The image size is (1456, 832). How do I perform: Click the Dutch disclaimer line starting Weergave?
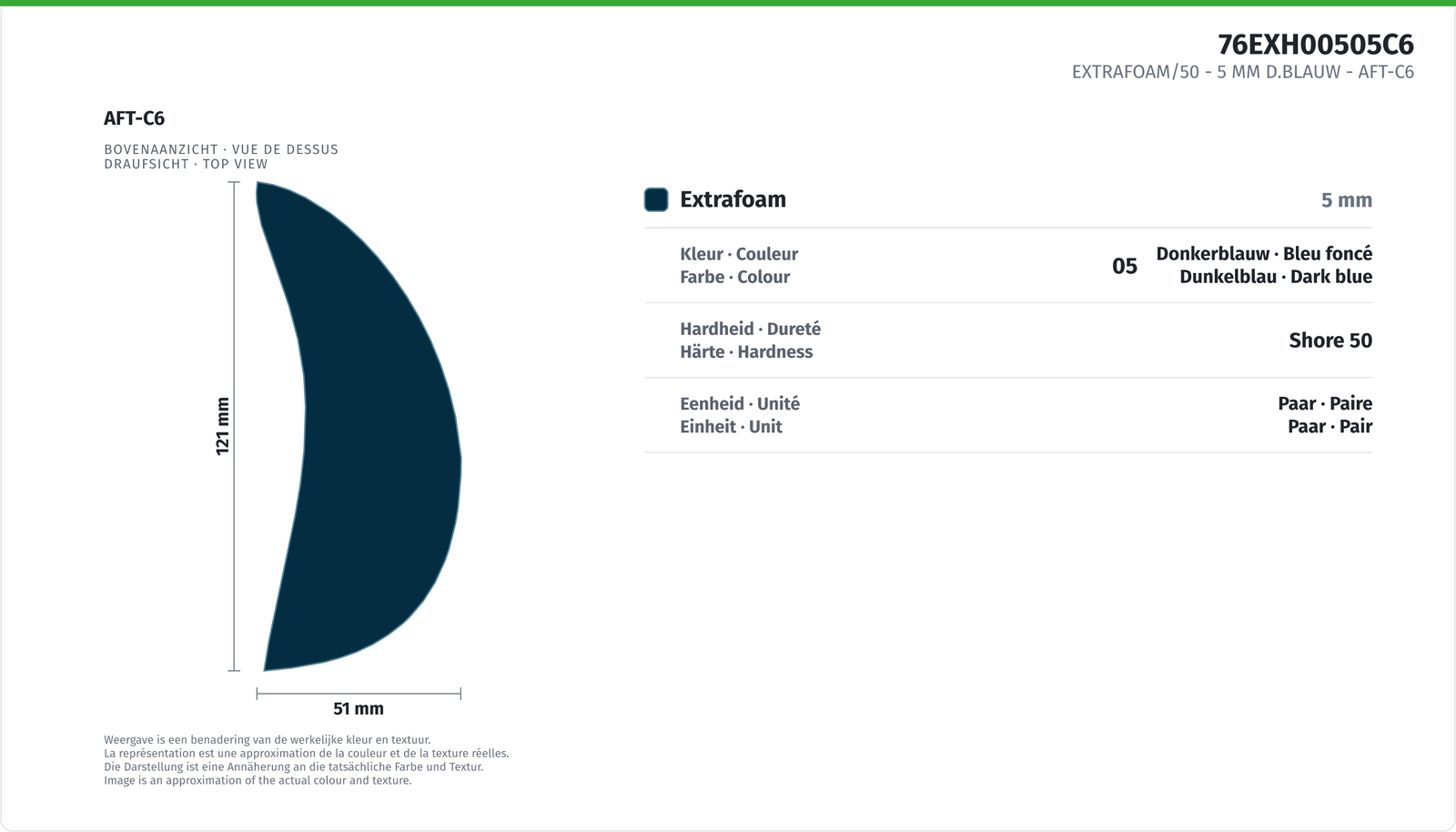point(268,740)
